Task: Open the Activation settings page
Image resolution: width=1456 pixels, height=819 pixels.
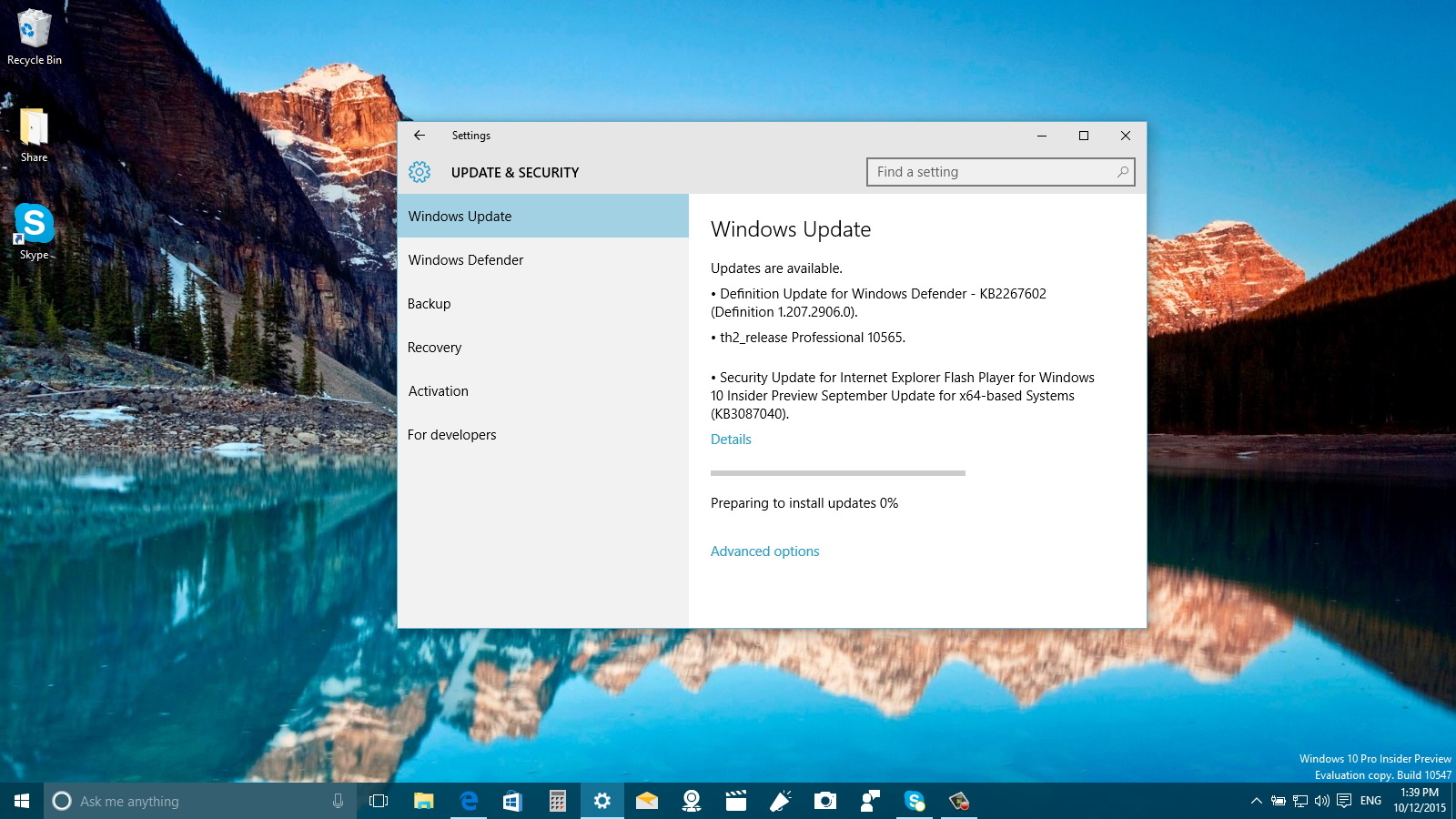Action: point(438,390)
